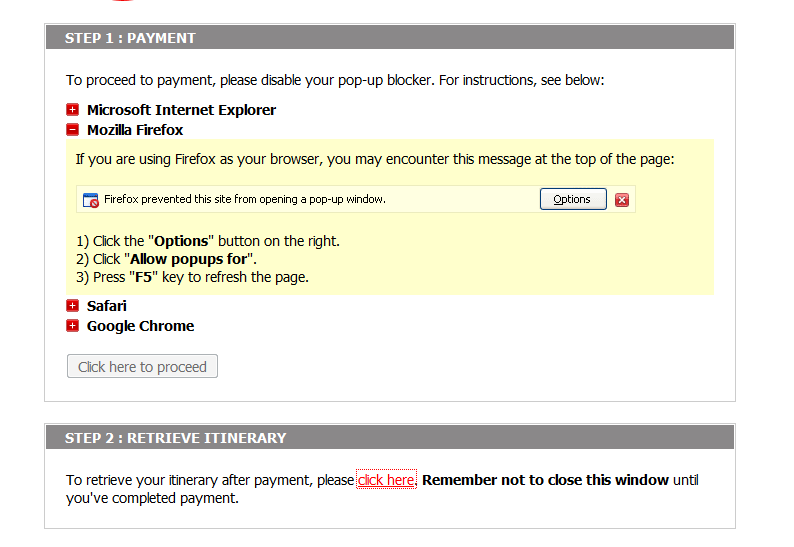Click the "Click here to proceed" button

point(142,367)
